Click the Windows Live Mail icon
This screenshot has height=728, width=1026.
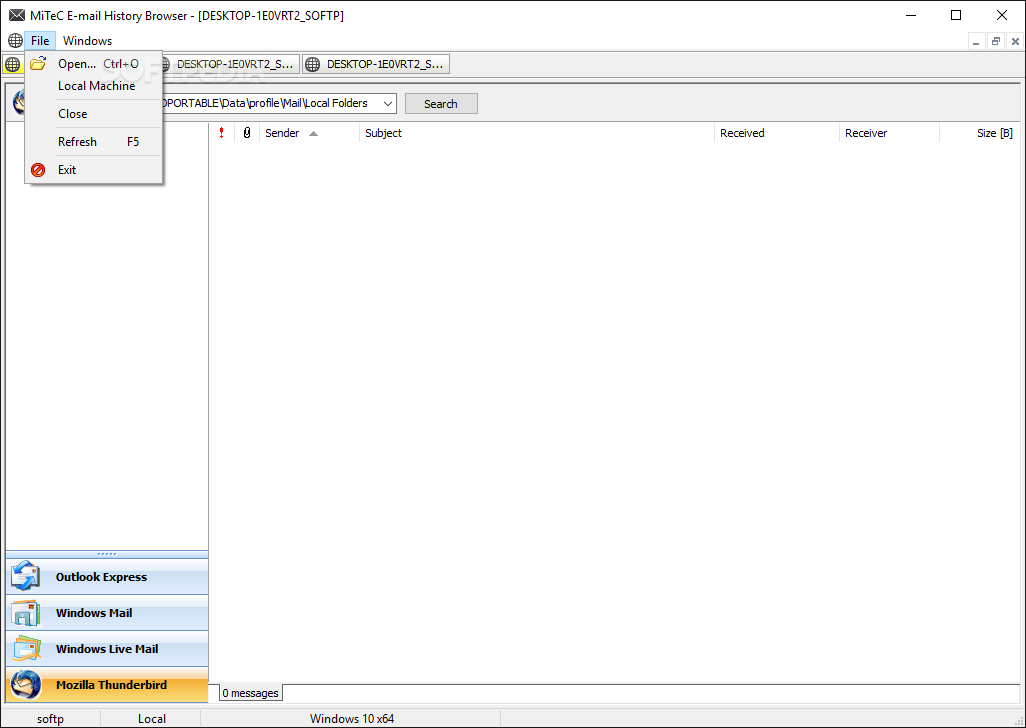[x=26, y=649]
